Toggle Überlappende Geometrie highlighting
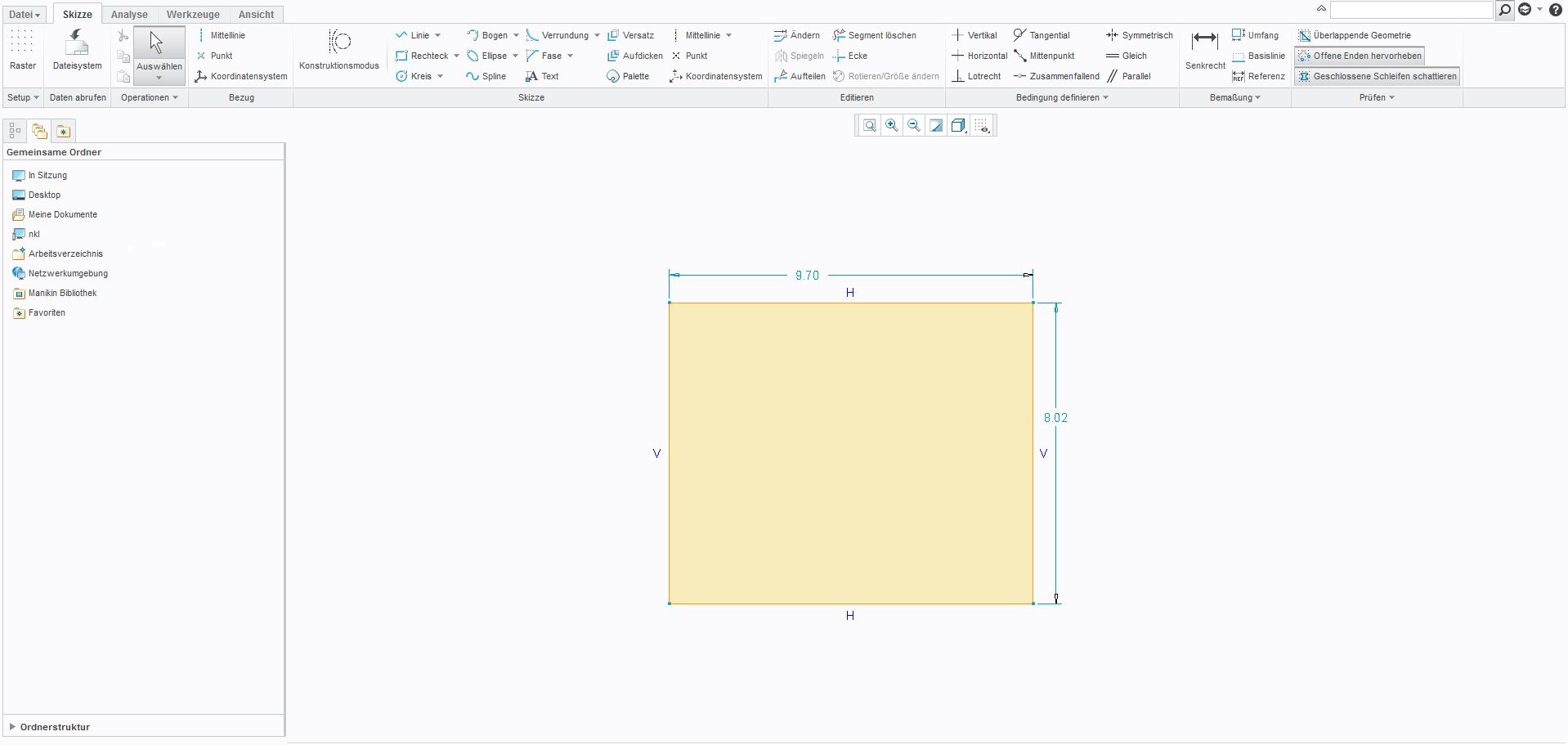1568x745 pixels. click(1355, 35)
